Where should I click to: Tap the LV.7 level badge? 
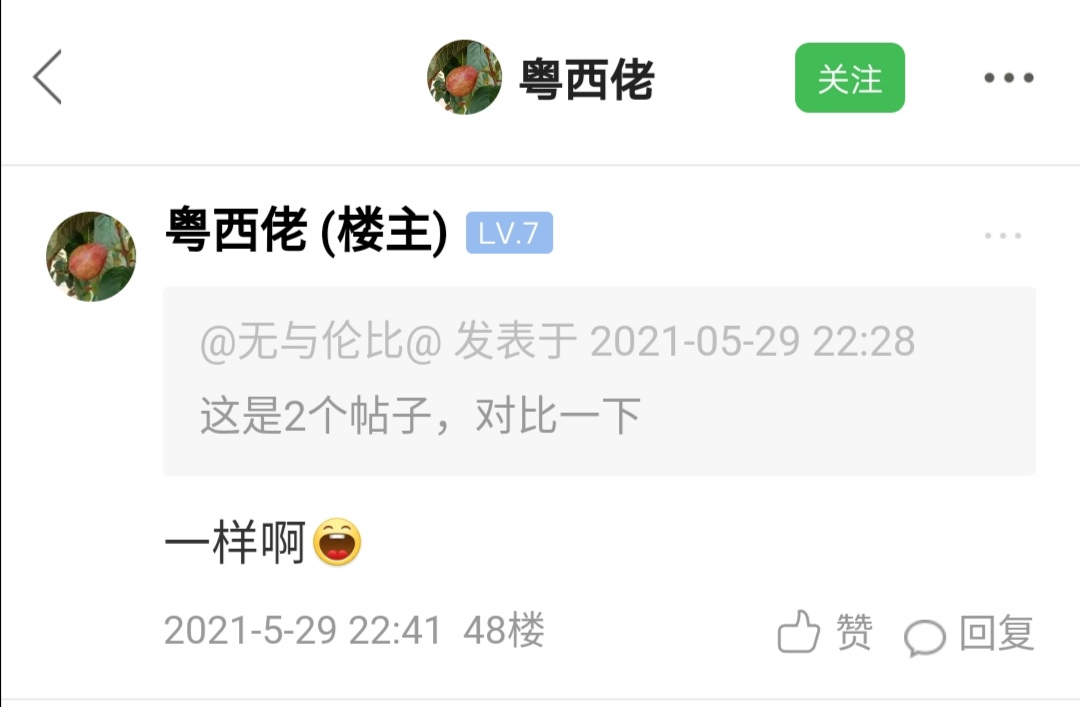[509, 233]
